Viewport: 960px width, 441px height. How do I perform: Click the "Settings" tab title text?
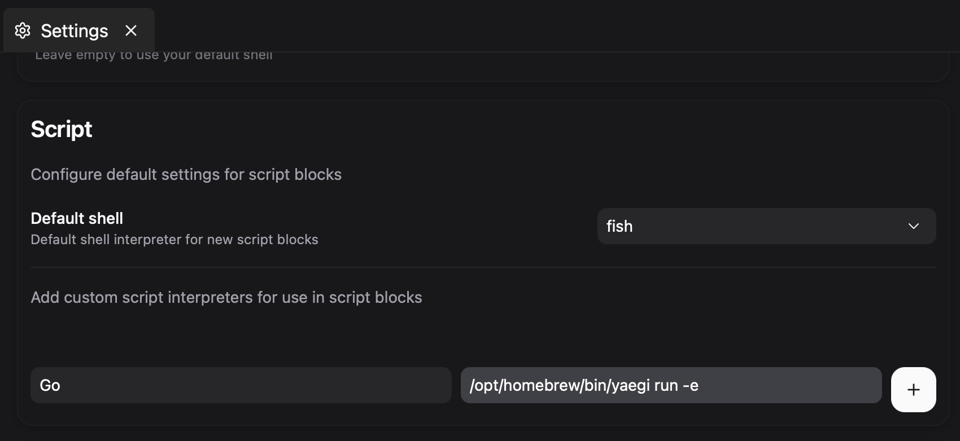(74, 31)
